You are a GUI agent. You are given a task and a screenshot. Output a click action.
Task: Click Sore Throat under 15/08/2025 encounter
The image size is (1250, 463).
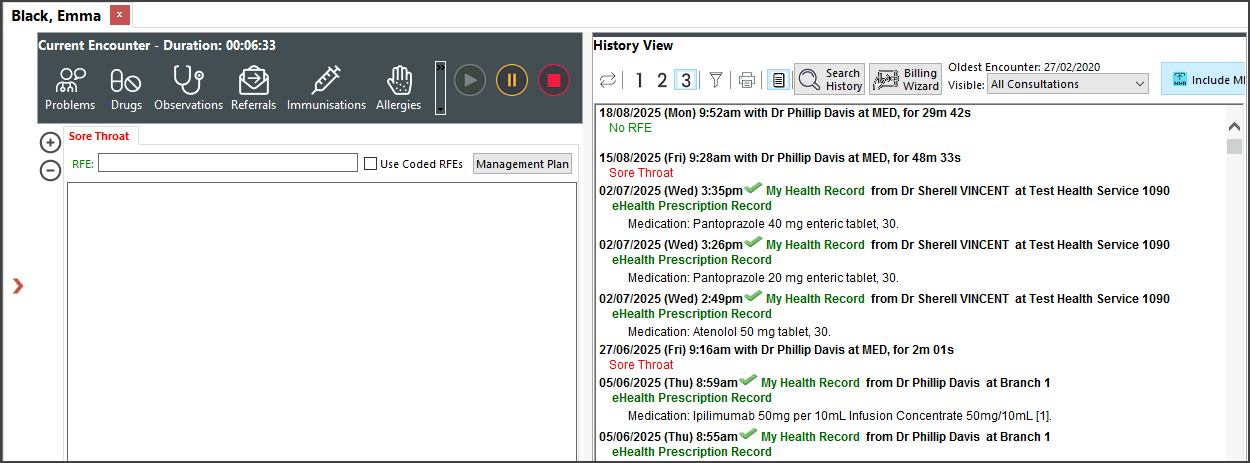pos(641,173)
